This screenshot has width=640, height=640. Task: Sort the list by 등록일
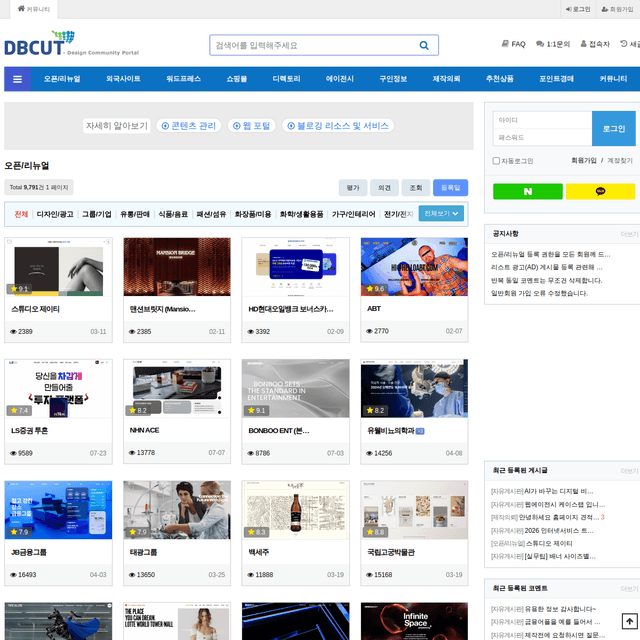click(x=450, y=188)
